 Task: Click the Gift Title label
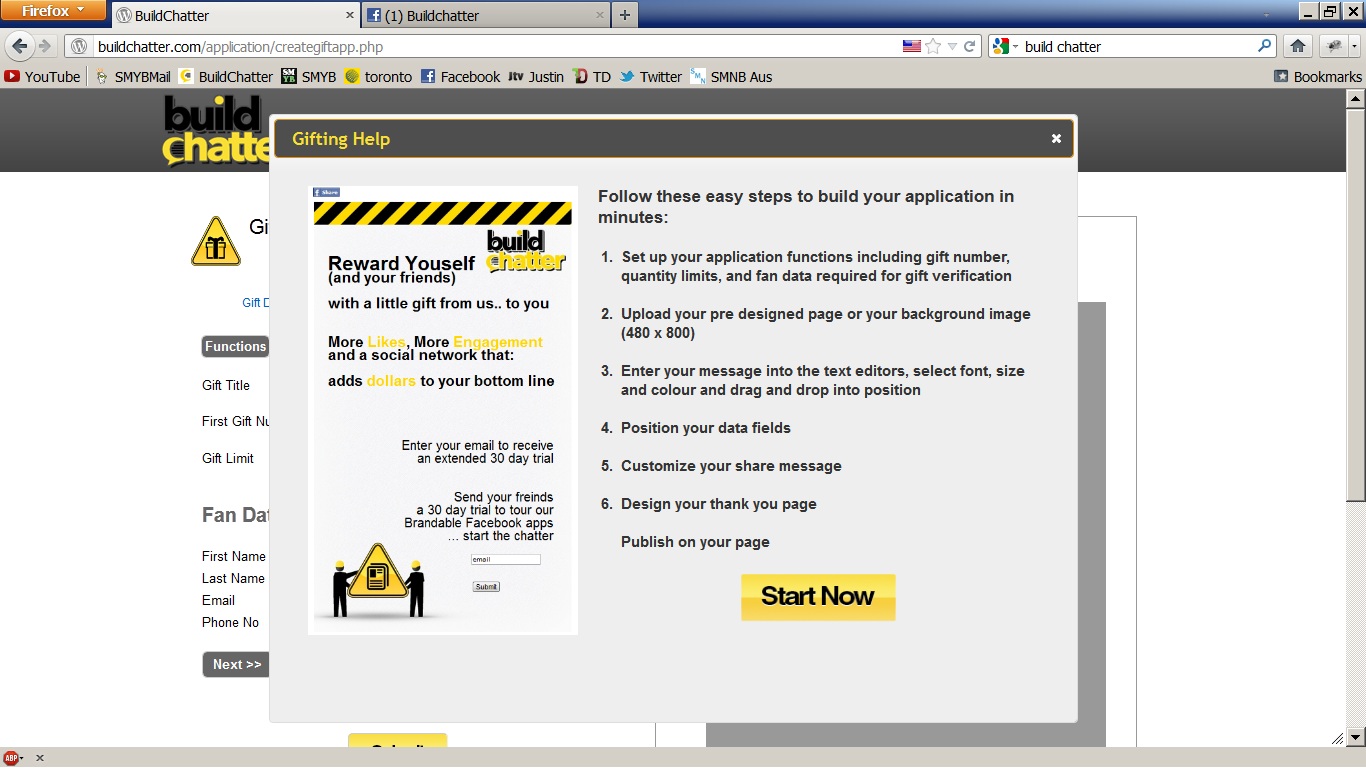pyautogui.click(x=226, y=385)
